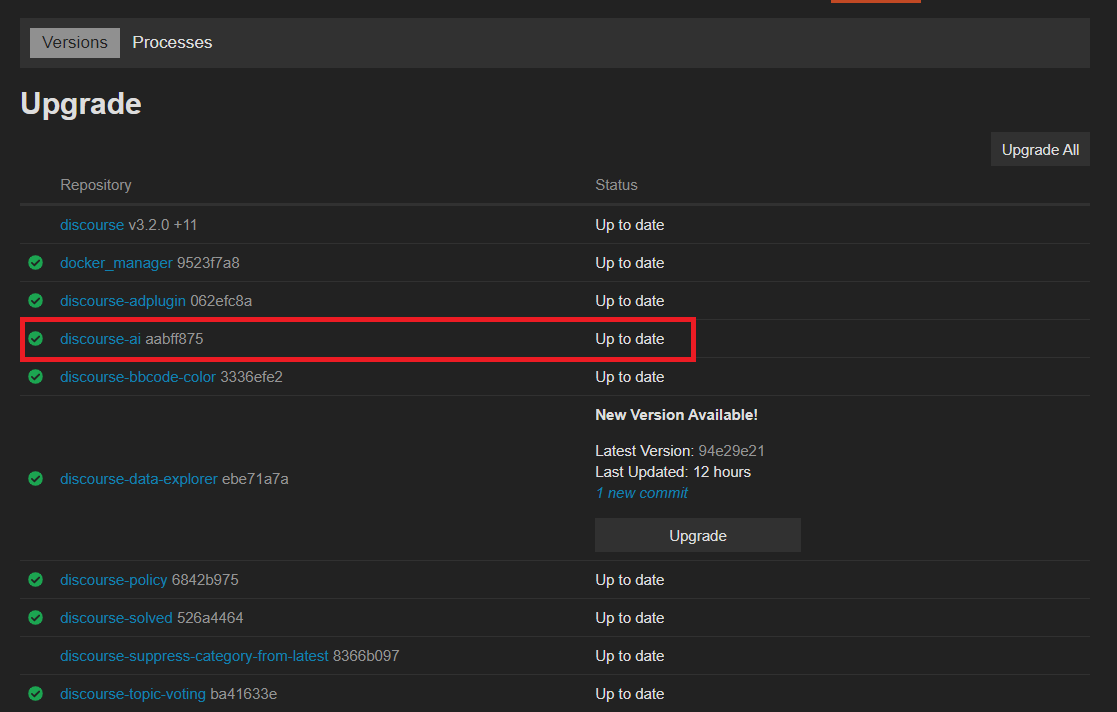Click 'Up to date' status for docker_manager

click(630, 263)
